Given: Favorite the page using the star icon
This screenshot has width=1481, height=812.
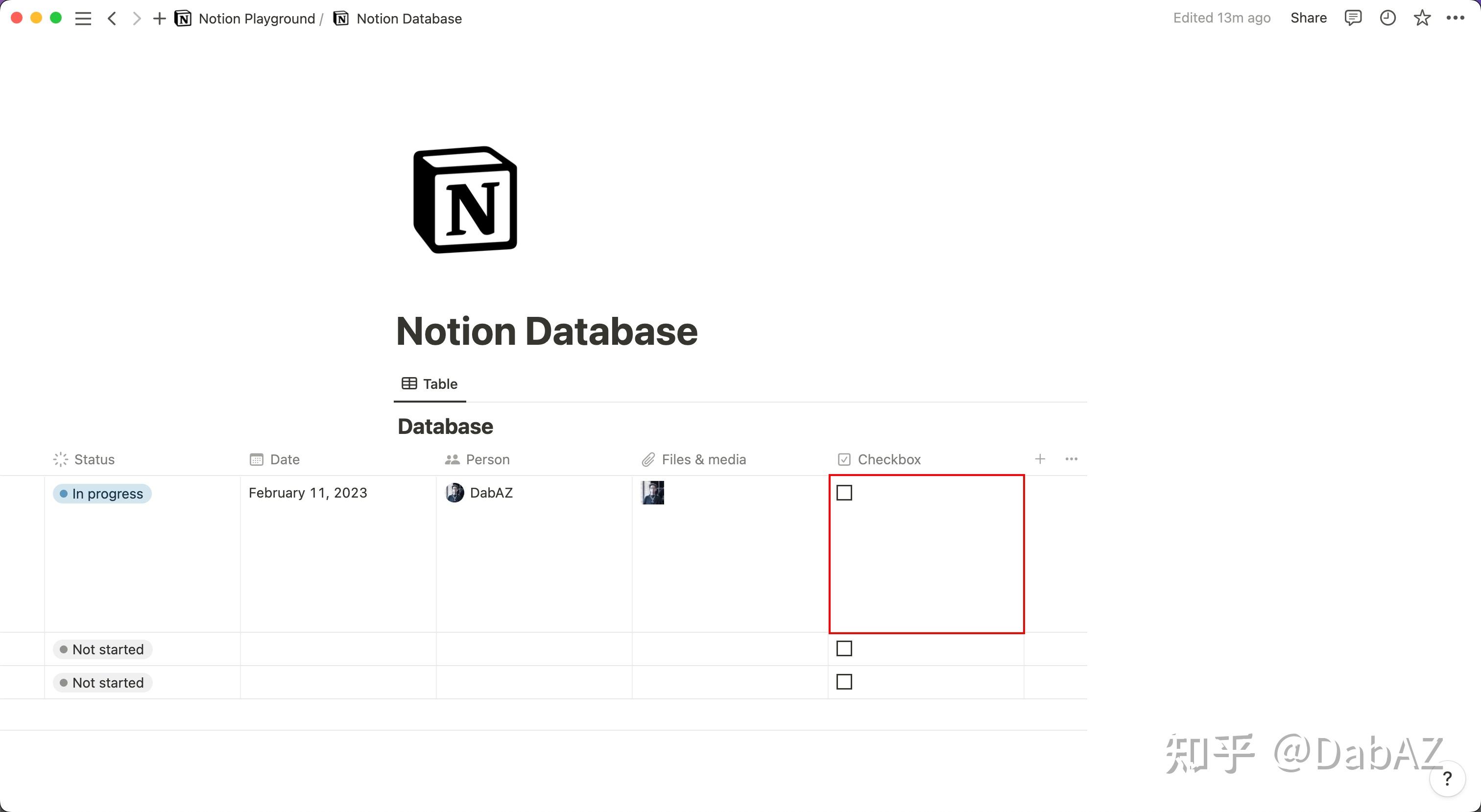Looking at the screenshot, I should (x=1422, y=18).
